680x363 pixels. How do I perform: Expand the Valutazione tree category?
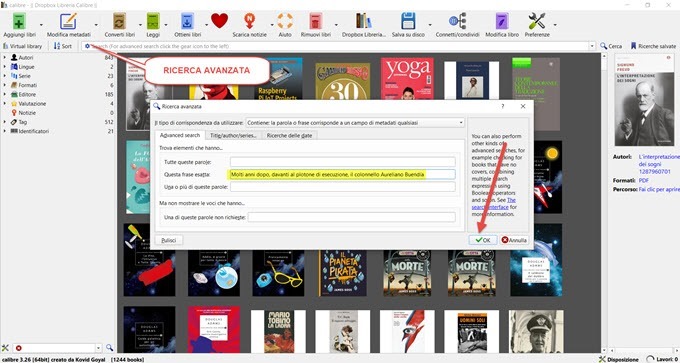point(4,104)
